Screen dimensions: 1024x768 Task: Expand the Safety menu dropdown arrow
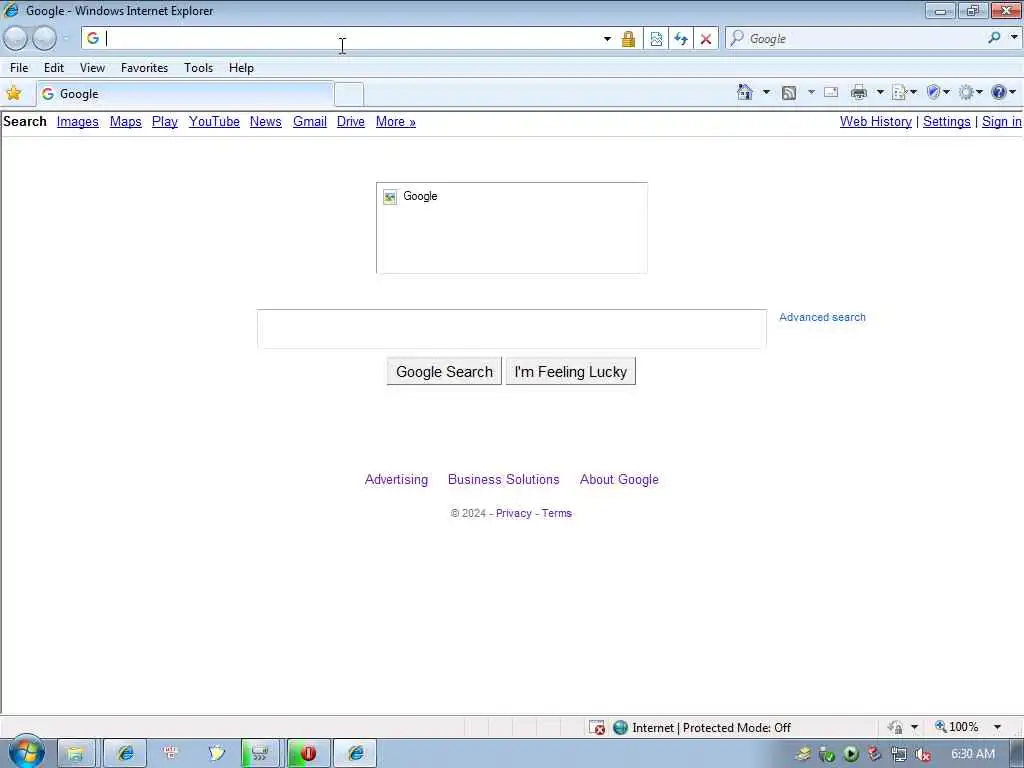coord(946,92)
